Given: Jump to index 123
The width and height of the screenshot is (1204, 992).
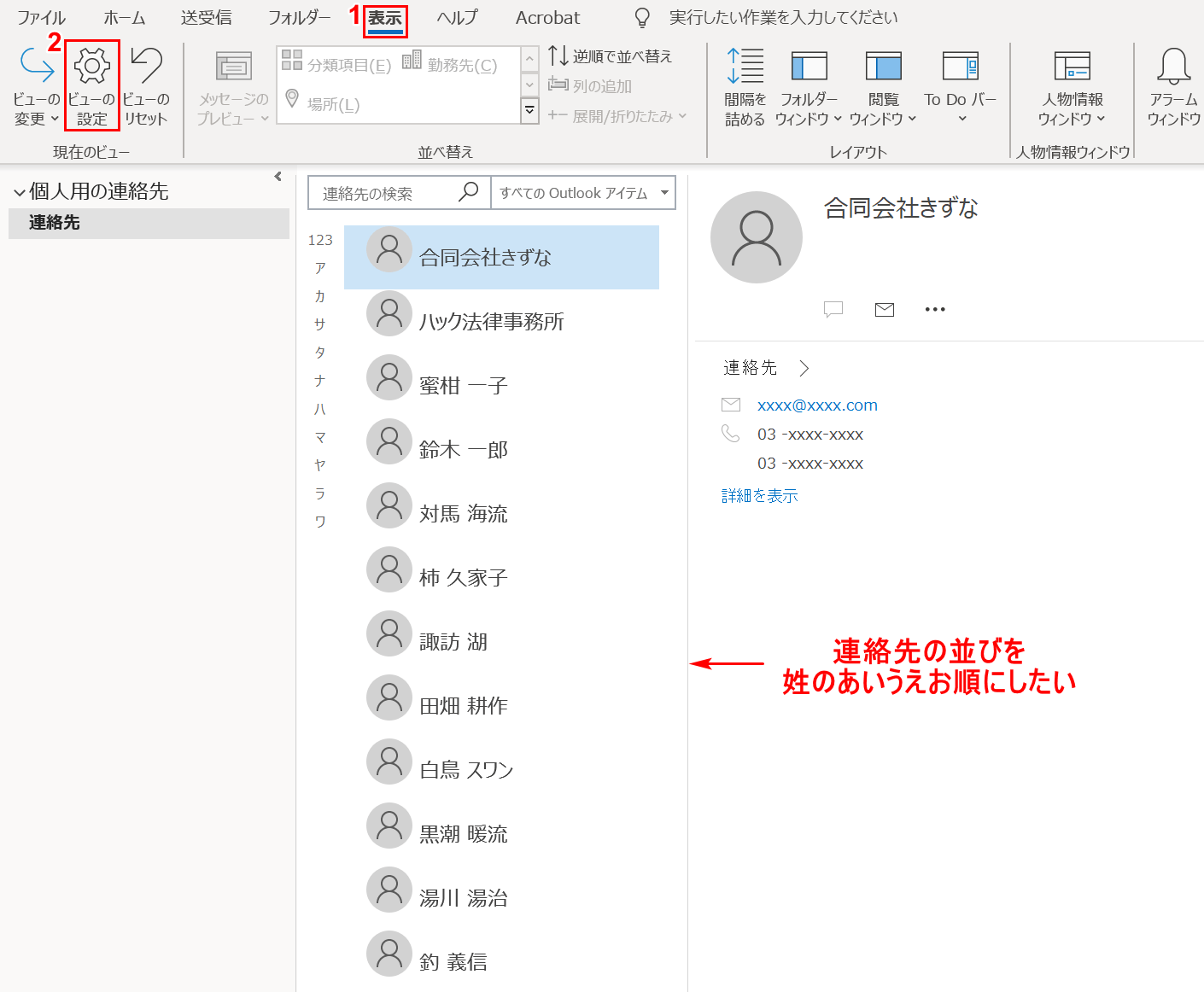Looking at the screenshot, I should coord(320,240).
